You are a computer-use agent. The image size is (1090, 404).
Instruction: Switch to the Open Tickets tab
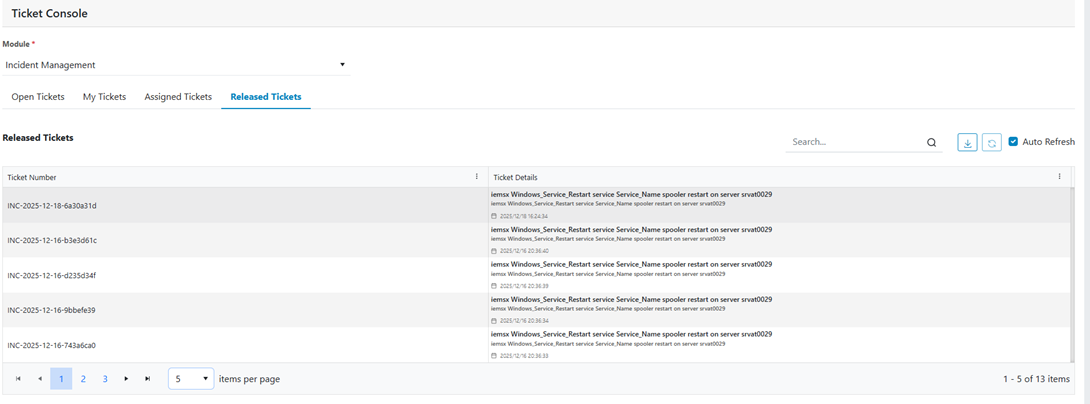coord(38,97)
